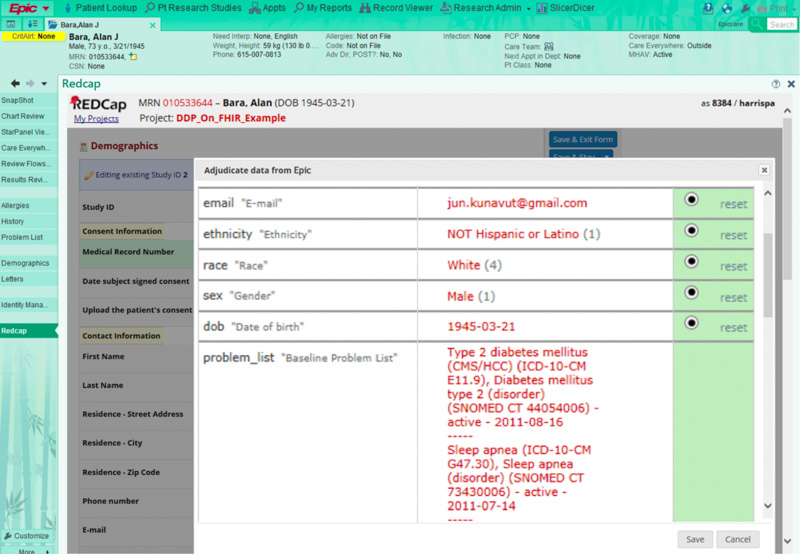Open My Reports from the toolbar
This screenshot has height=554, width=800.
pos(323,8)
